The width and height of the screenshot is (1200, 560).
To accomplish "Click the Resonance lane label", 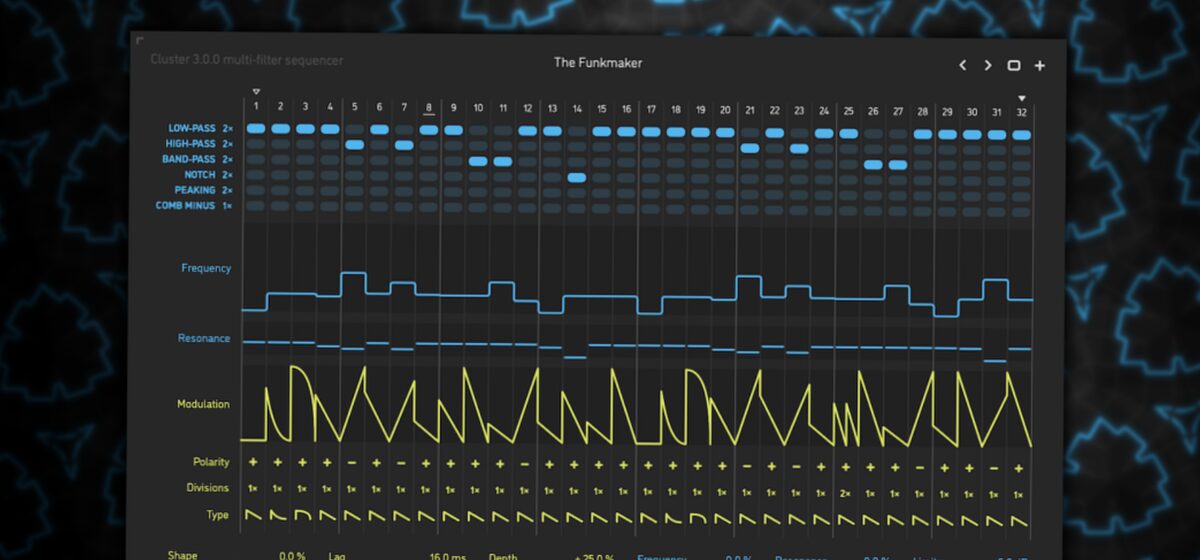I will (204, 338).
